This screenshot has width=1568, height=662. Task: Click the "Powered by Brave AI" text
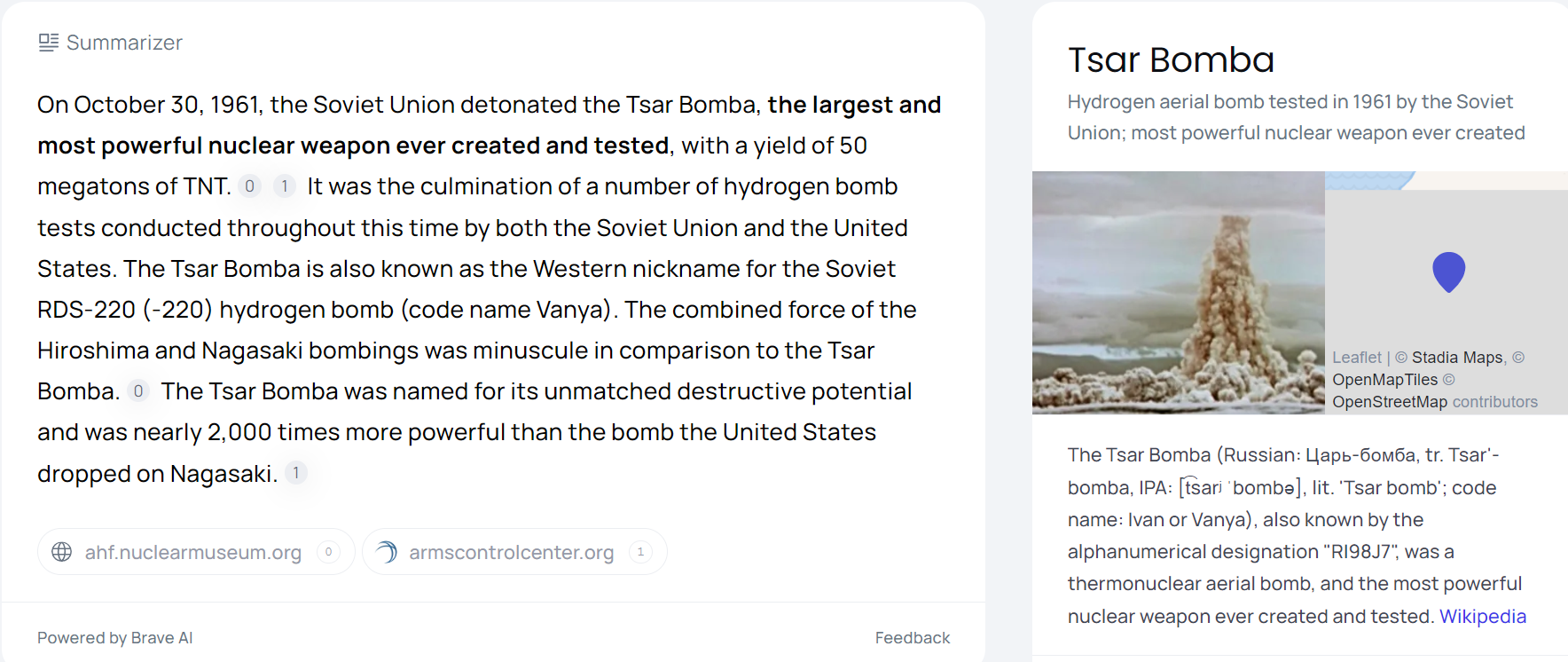(x=114, y=638)
